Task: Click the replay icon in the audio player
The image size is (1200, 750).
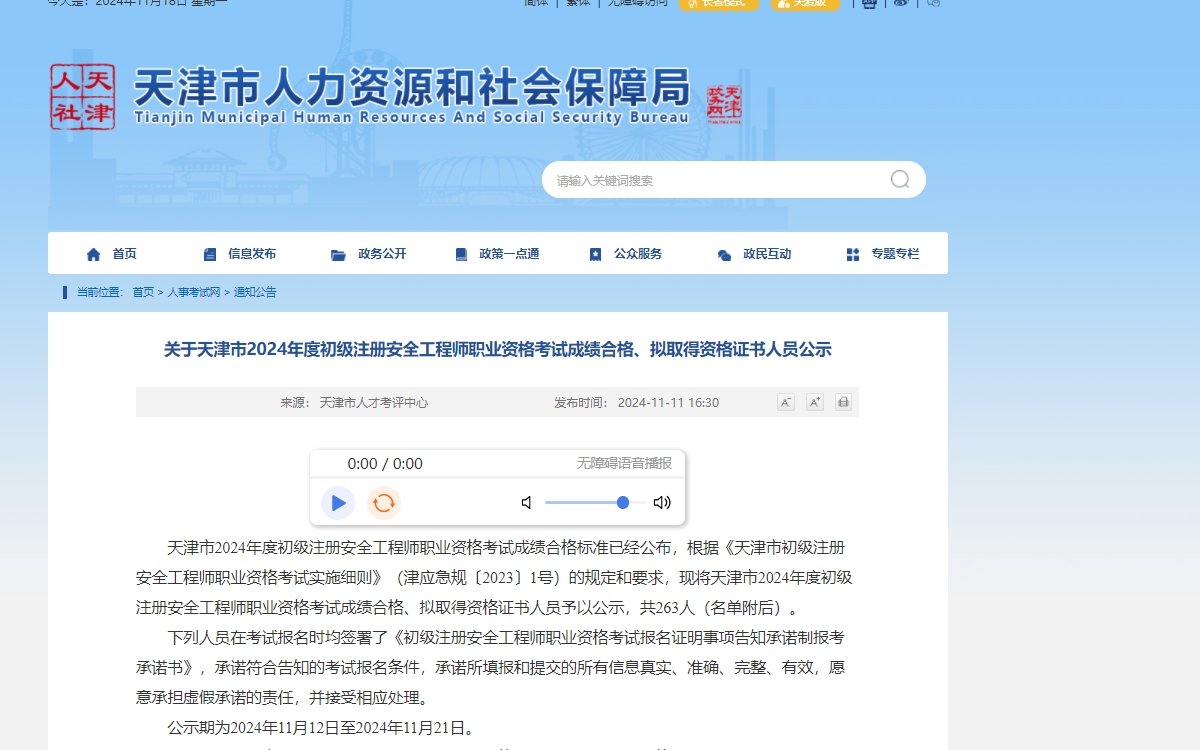Action: [x=383, y=503]
